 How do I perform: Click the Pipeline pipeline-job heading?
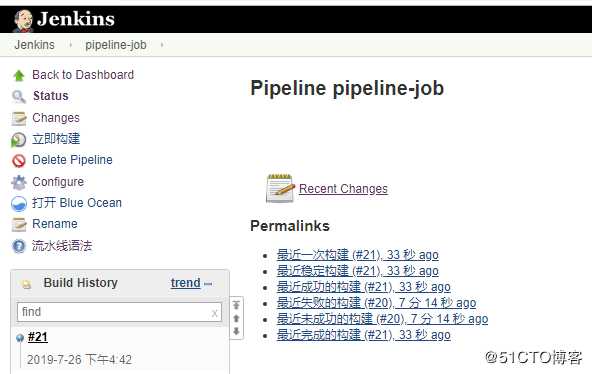click(347, 89)
